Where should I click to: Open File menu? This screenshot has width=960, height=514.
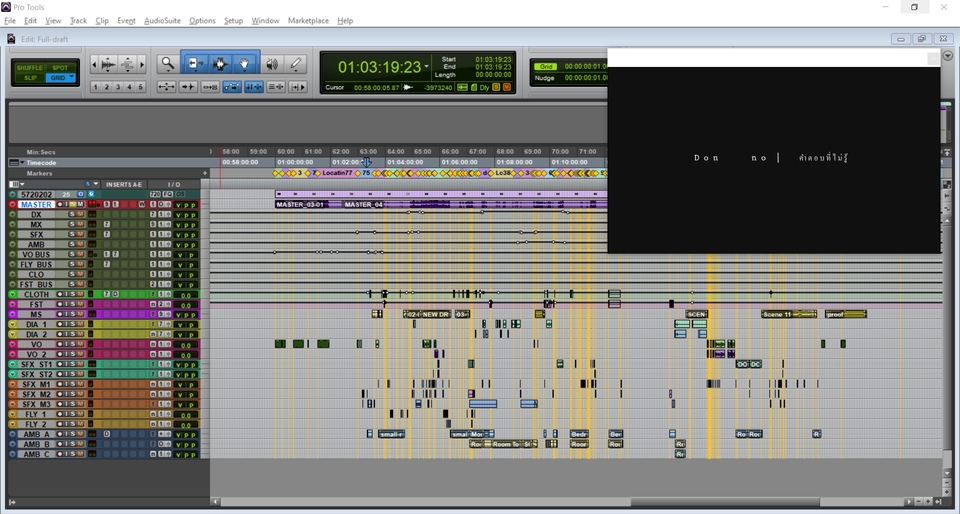click(10, 20)
